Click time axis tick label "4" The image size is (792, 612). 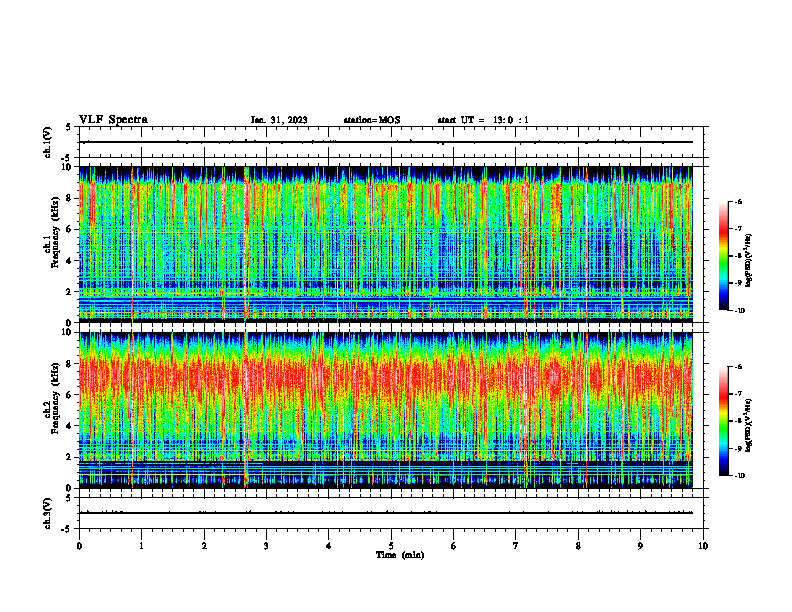pyautogui.click(x=329, y=546)
